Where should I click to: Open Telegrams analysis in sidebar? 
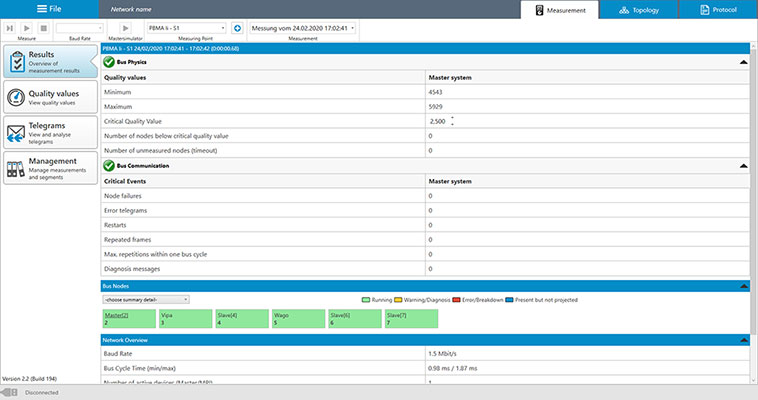pos(50,132)
